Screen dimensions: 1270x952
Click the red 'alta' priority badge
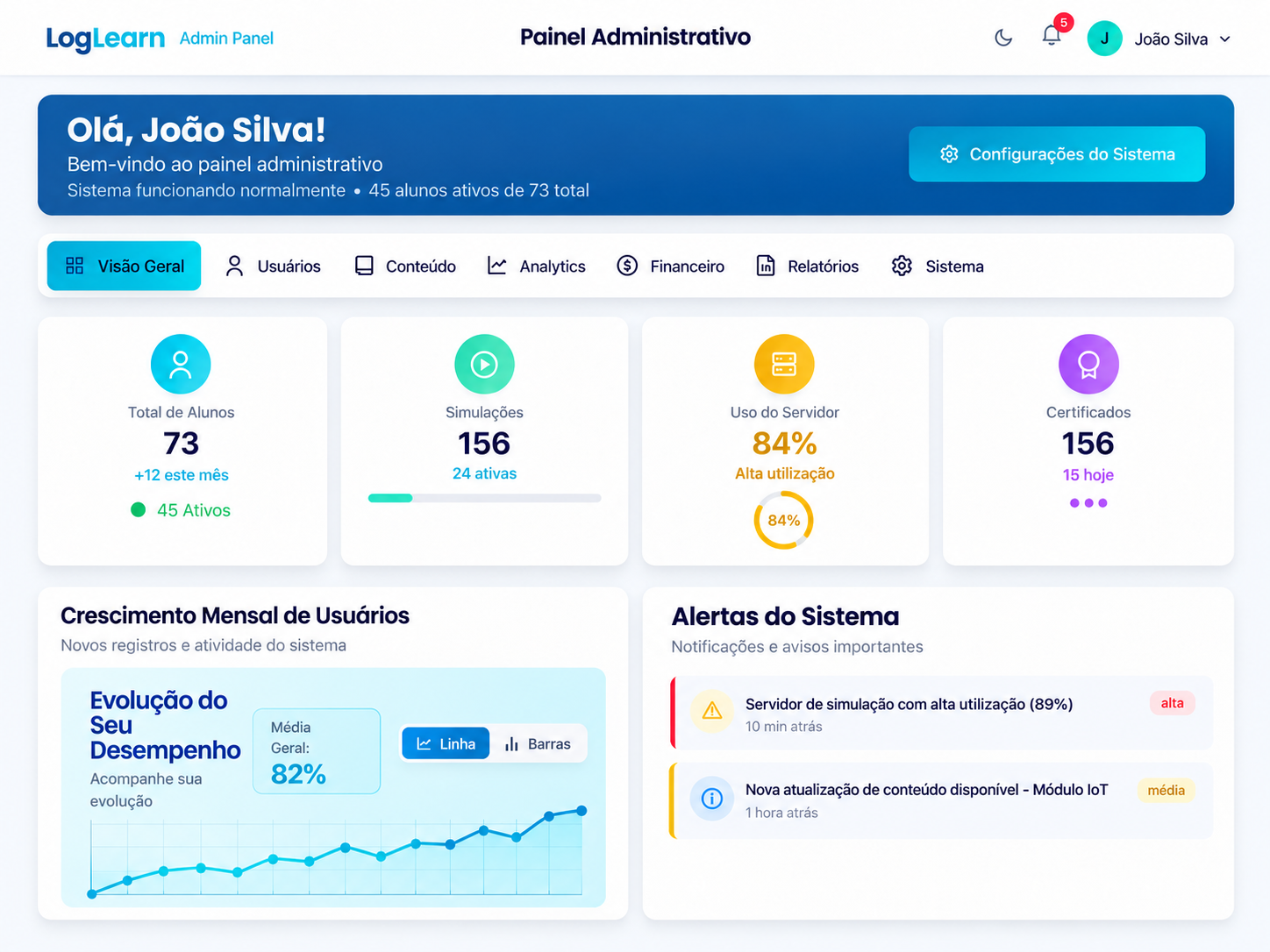click(x=1173, y=703)
